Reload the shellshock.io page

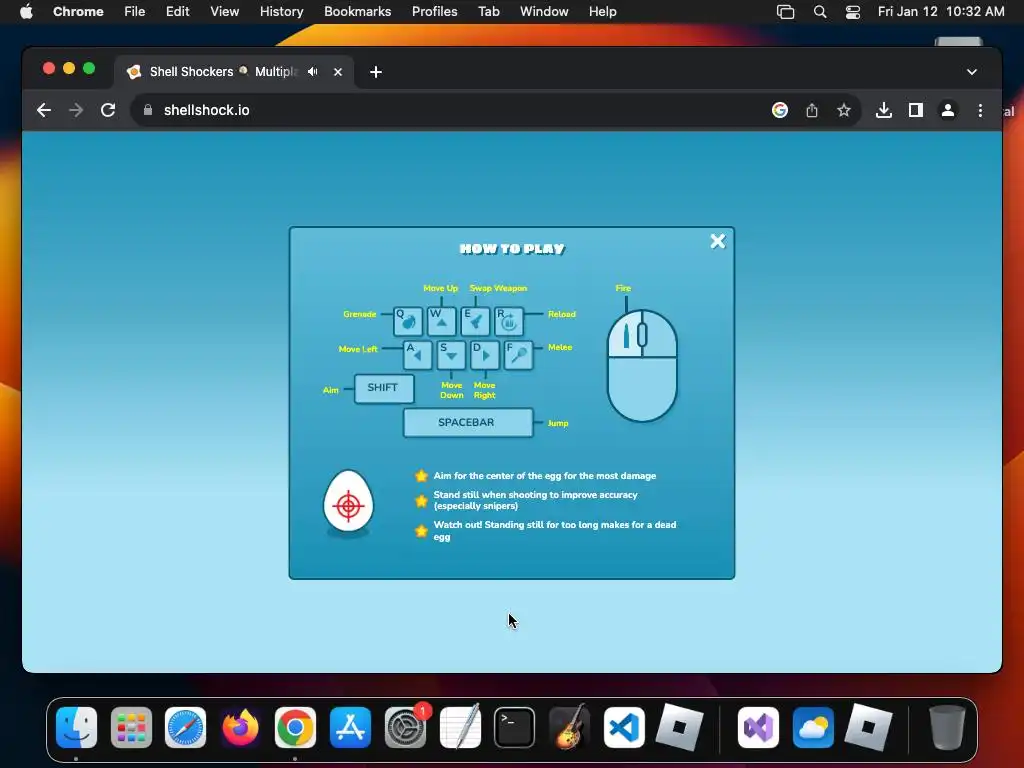point(108,110)
